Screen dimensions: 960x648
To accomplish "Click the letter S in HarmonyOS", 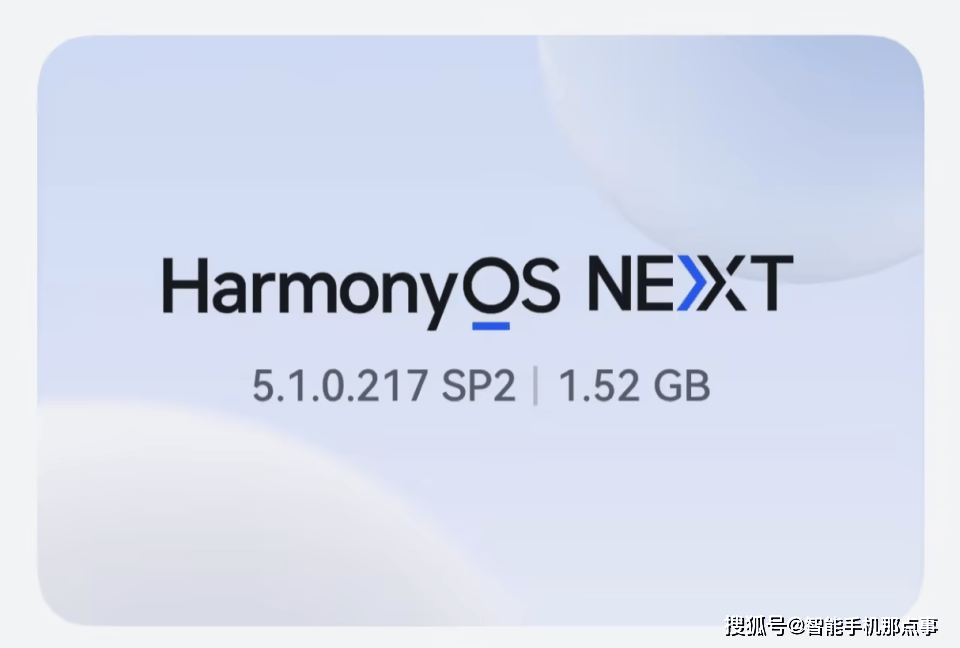I will [x=539, y=284].
